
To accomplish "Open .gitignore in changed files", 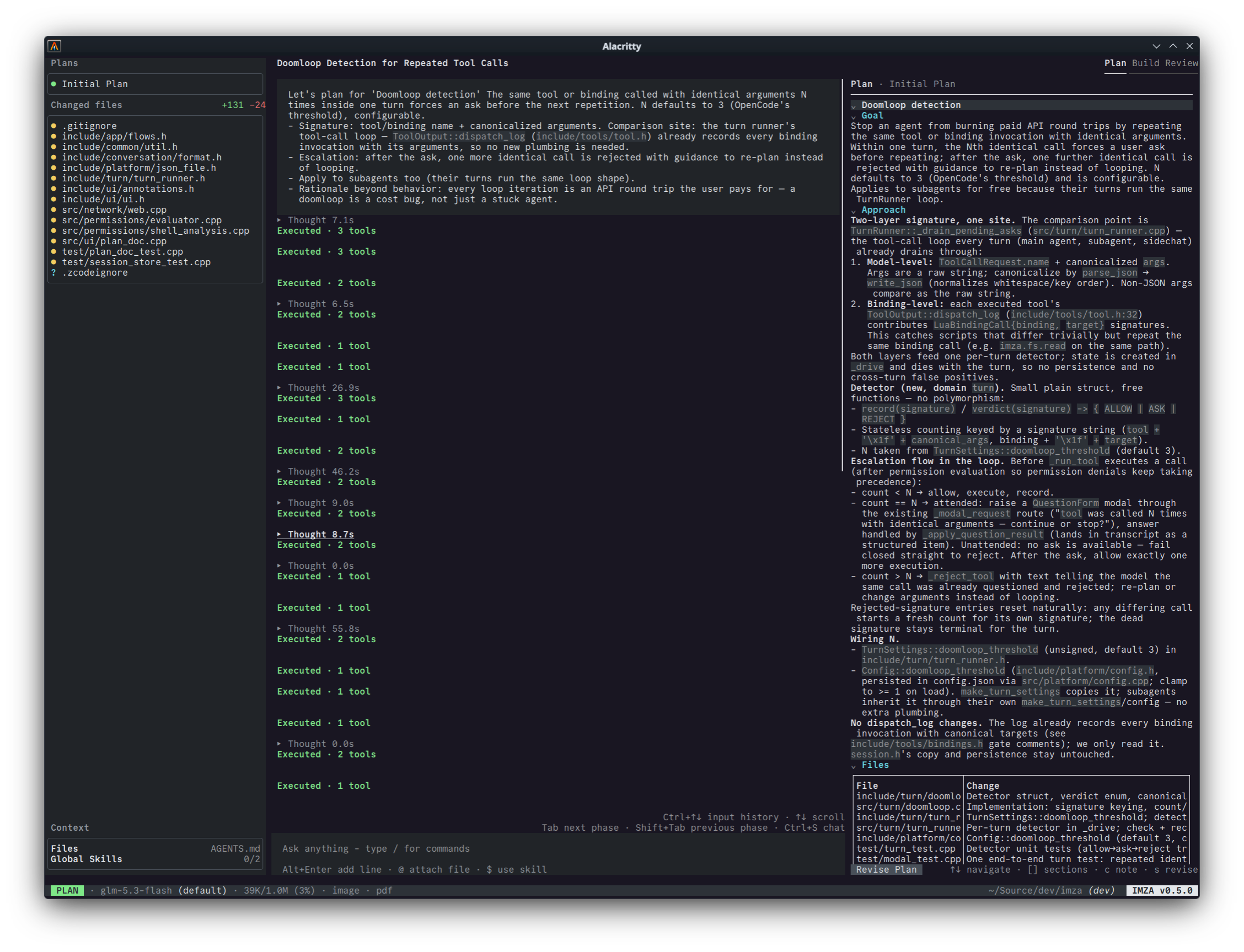I will (x=89, y=126).
